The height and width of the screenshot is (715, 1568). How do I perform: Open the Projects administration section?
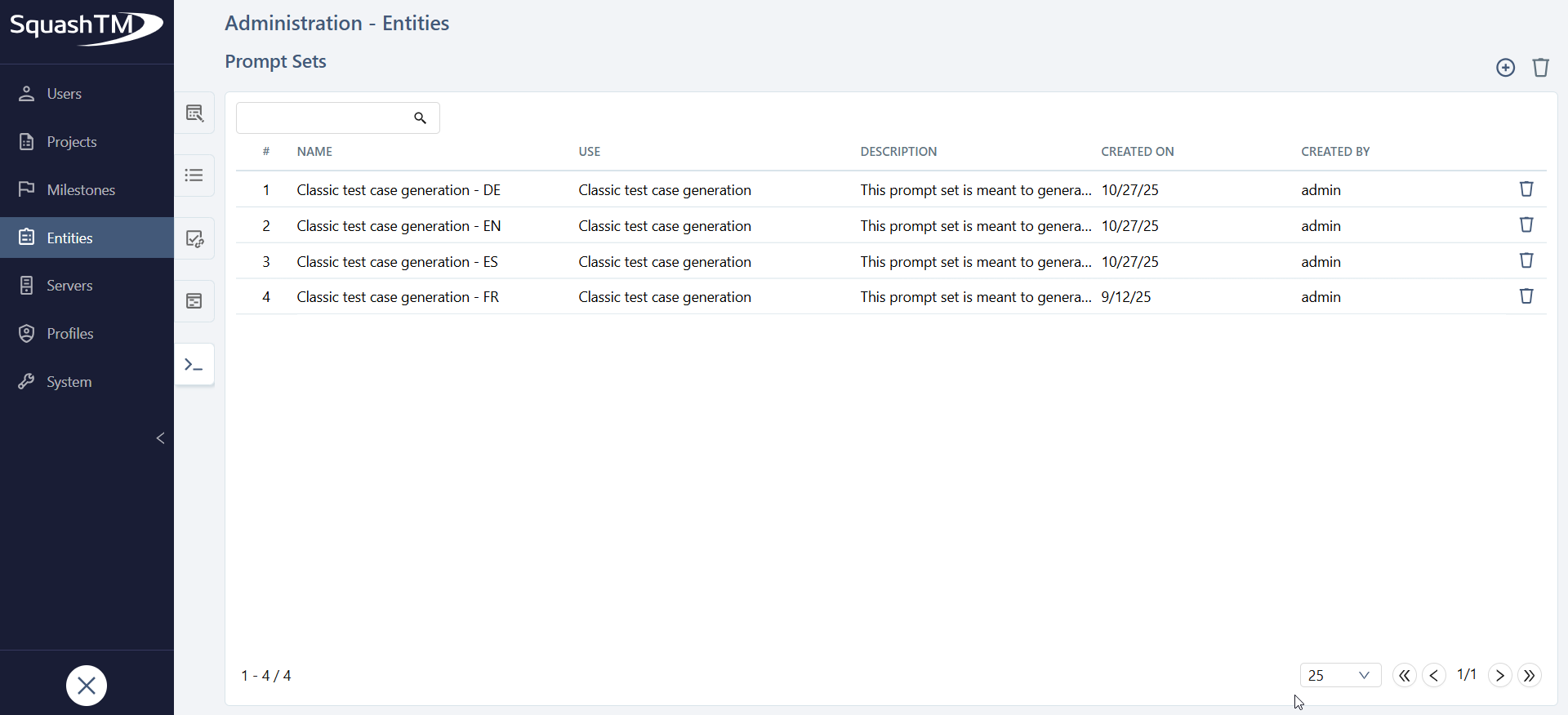(87, 142)
